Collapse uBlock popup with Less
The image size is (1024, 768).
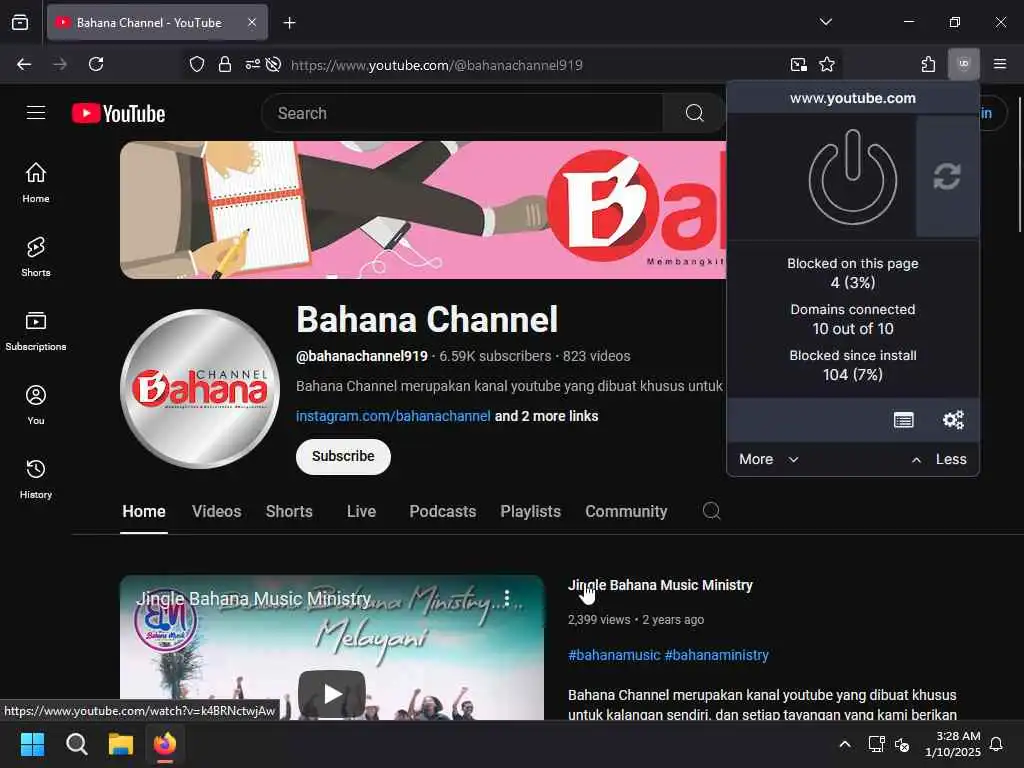[x=938, y=459]
